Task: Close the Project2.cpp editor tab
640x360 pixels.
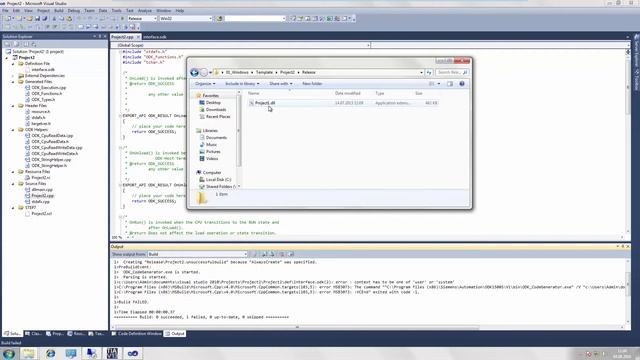Action: [x=138, y=37]
